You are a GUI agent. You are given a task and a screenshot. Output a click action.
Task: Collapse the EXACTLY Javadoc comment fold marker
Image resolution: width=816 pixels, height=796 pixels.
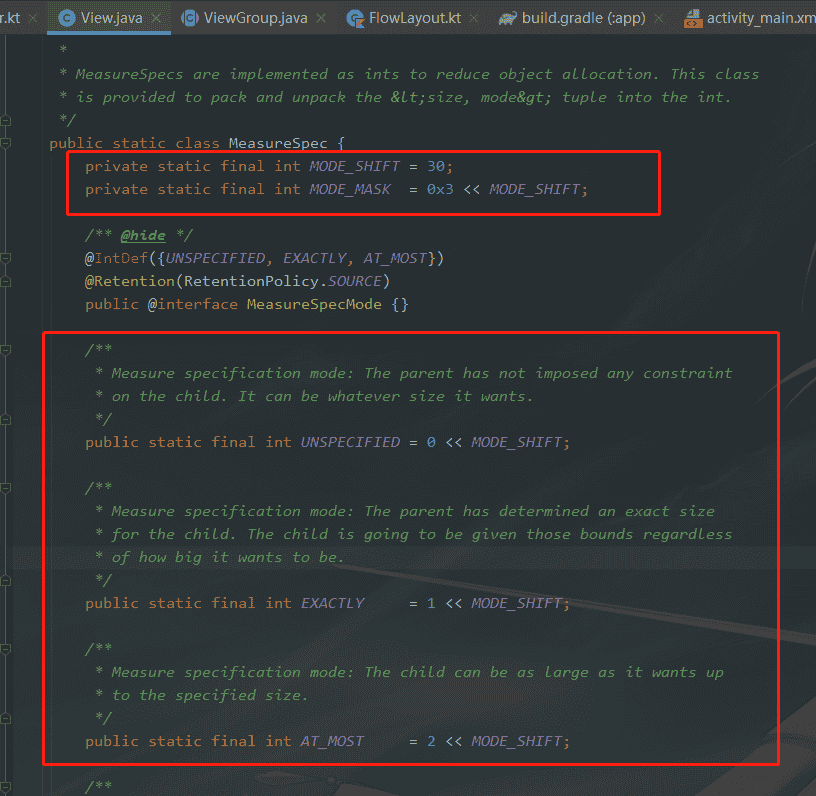(x=6, y=488)
